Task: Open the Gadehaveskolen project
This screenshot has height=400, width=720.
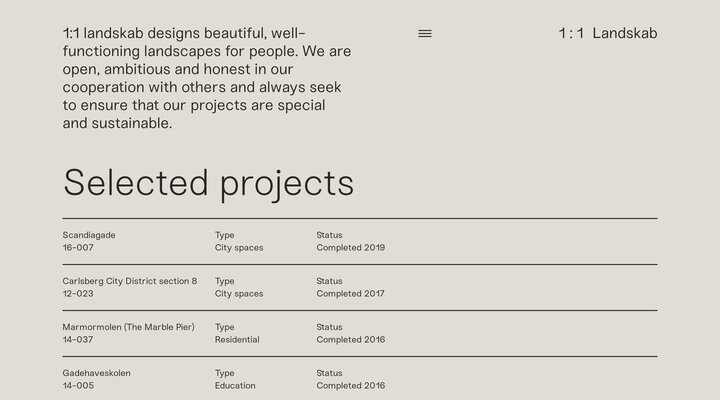Action: [96, 373]
